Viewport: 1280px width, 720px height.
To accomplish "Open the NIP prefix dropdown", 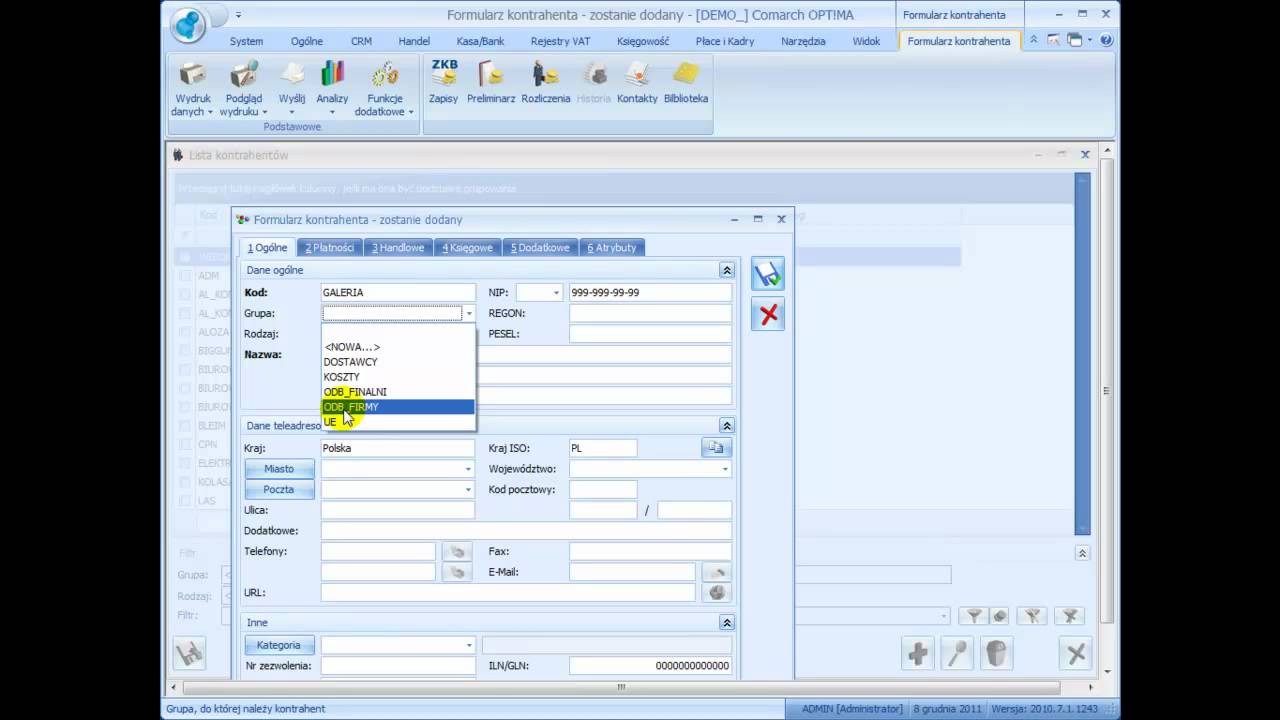I will pyautogui.click(x=556, y=293).
